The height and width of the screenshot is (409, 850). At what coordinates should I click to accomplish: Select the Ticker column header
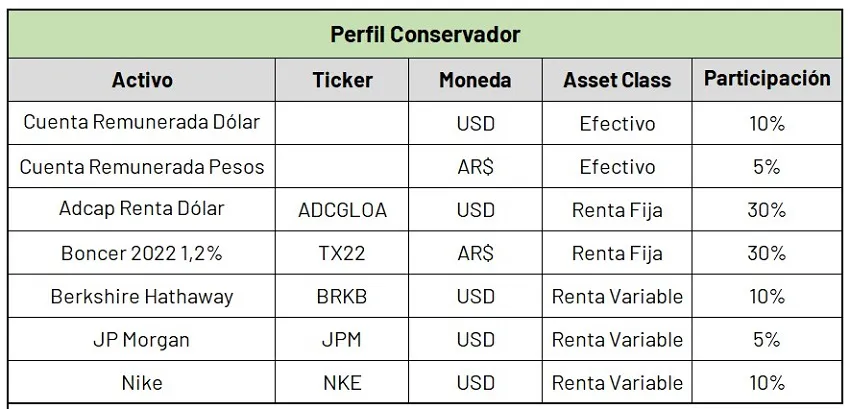click(x=342, y=80)
